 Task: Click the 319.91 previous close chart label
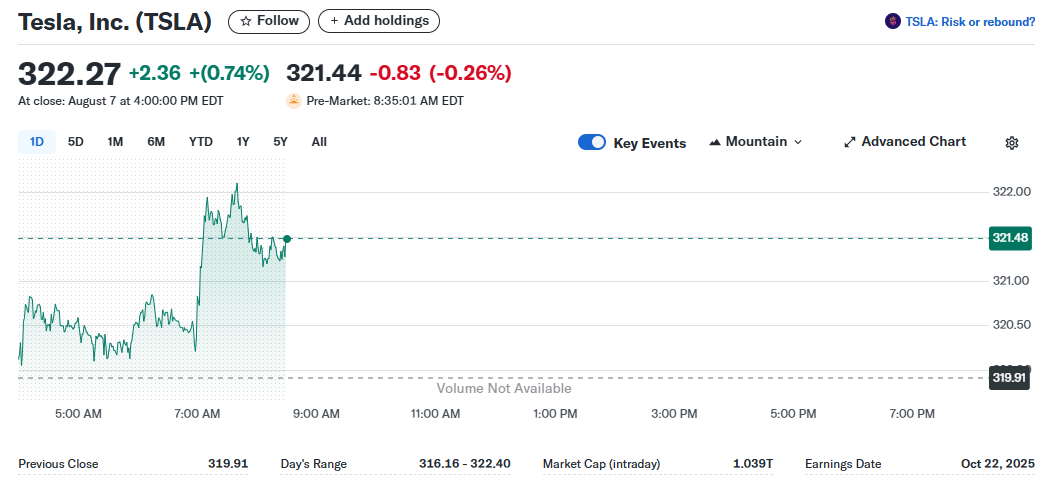(1009, 378)
